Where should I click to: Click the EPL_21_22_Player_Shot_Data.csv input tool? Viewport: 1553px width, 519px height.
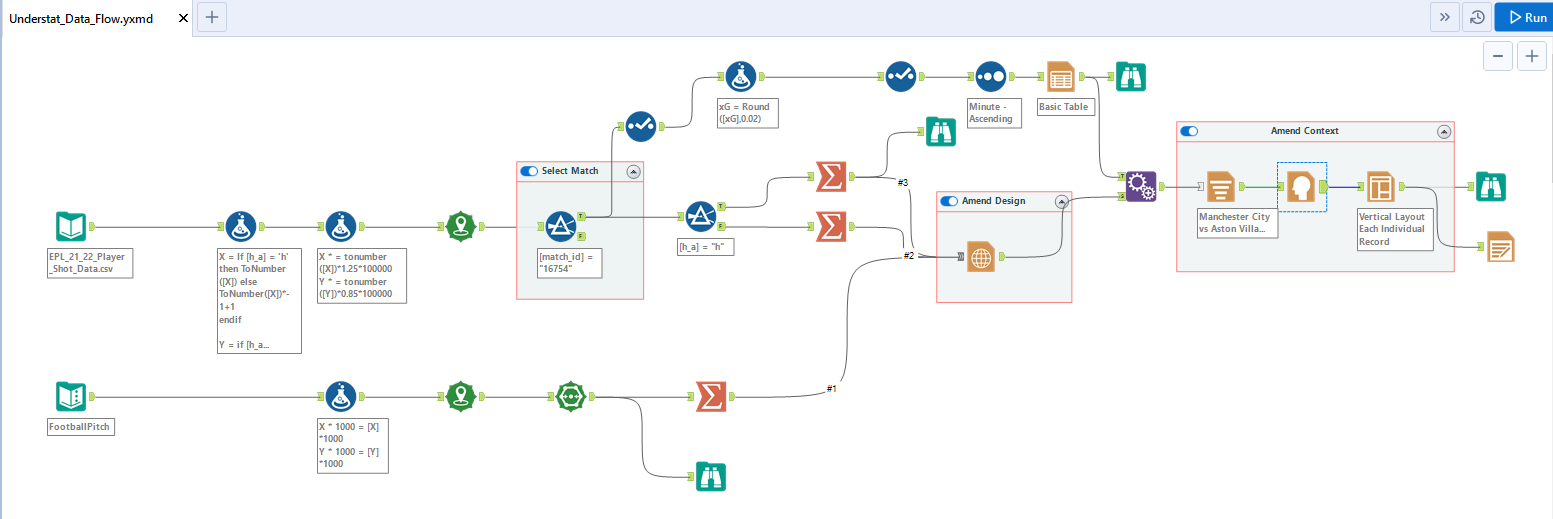point(75,228)
